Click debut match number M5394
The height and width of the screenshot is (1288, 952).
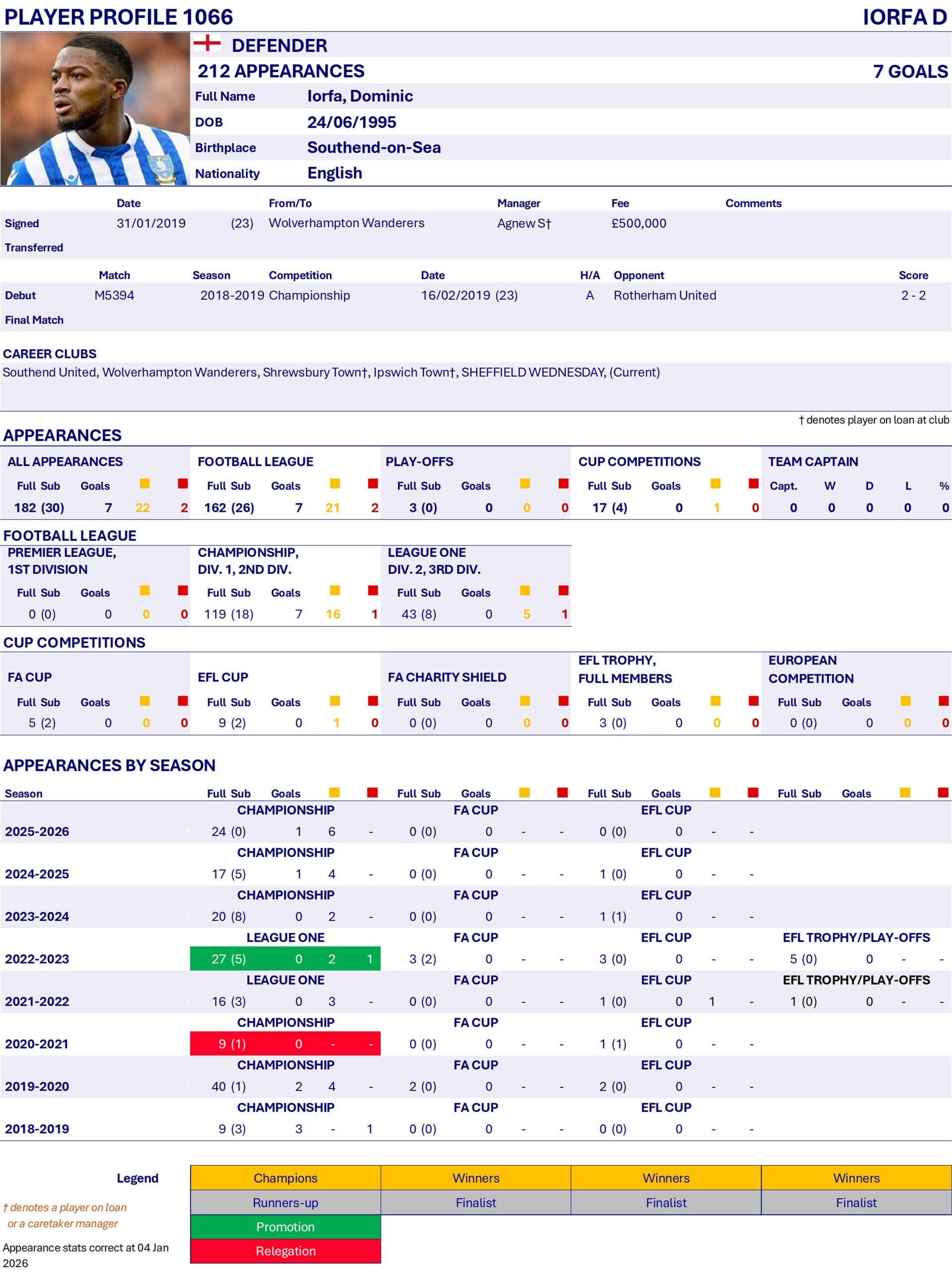pos(114,296)
